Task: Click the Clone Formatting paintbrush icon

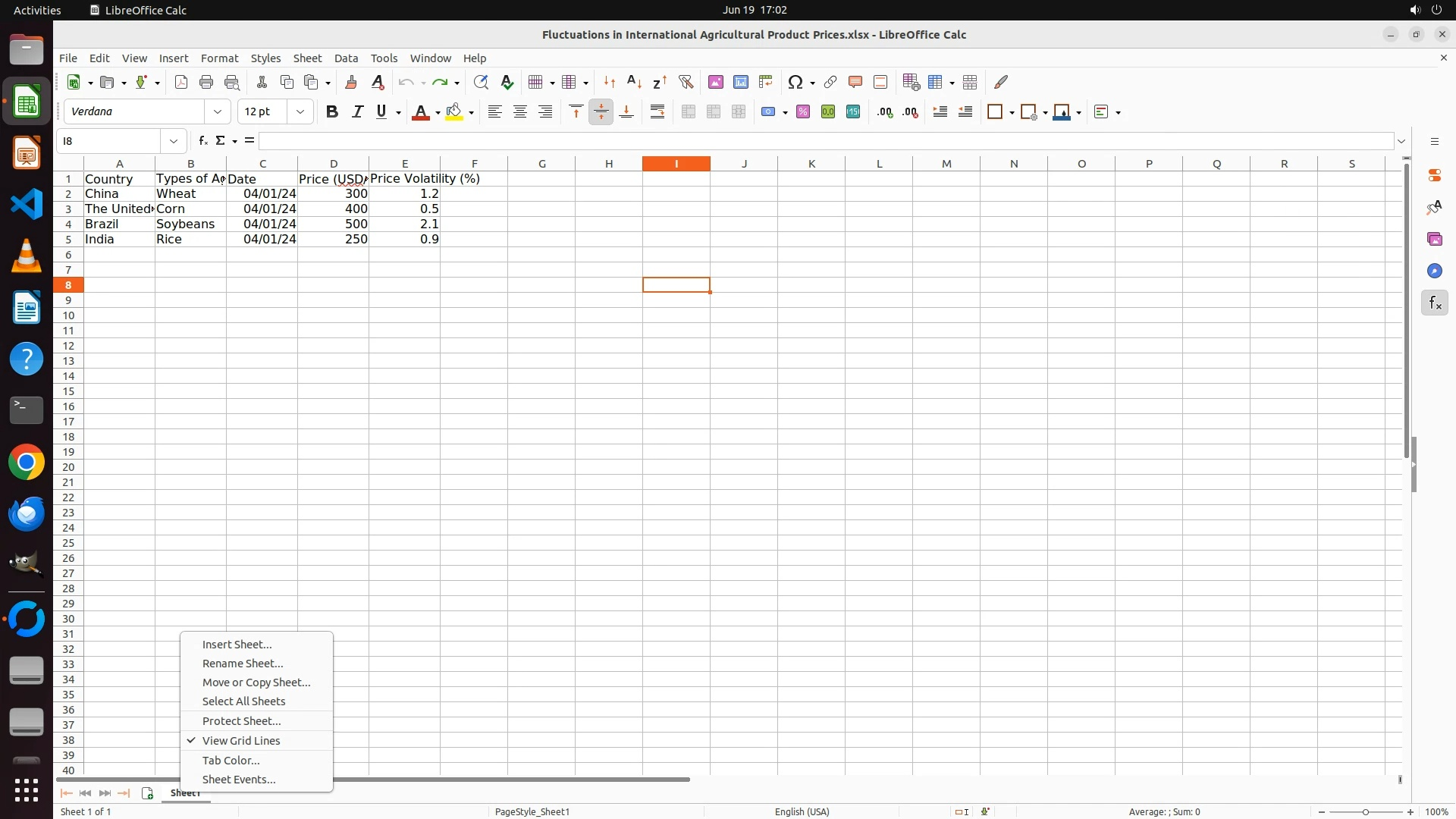Action: tap(351, 83)
